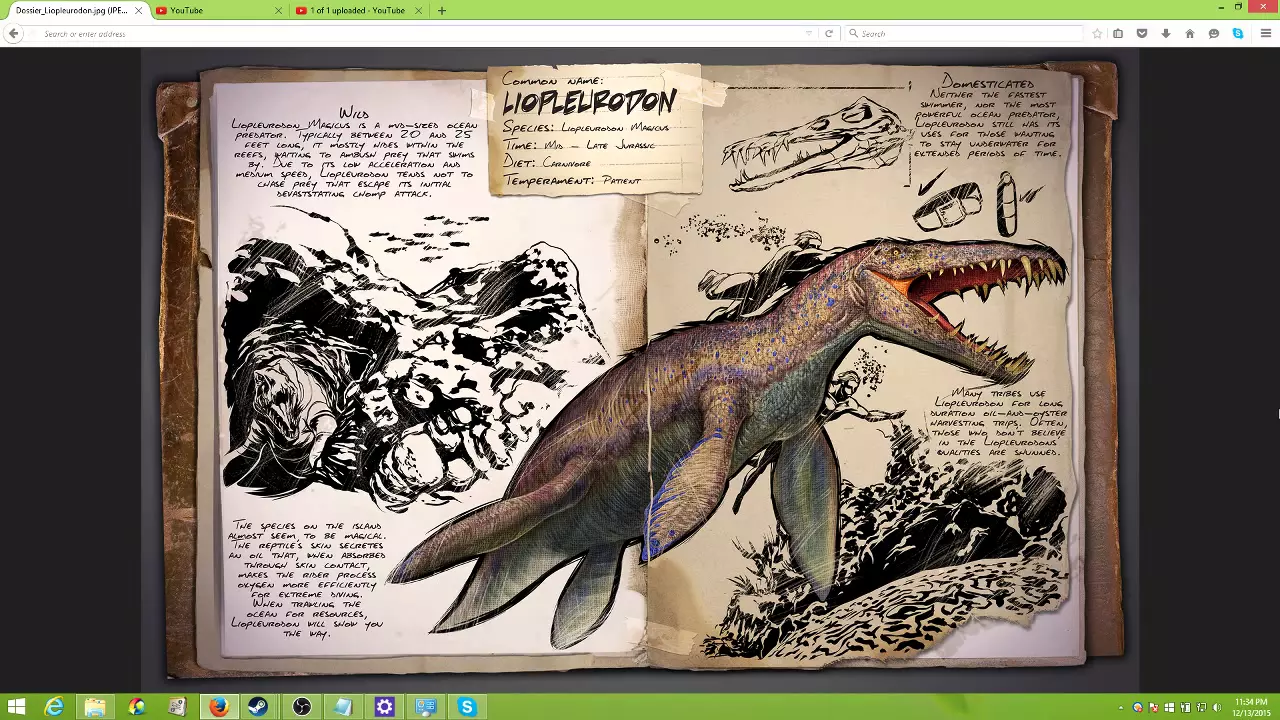The image size is (1280, 720).
Task: Click the address bar field
Action: pos(420,33)
